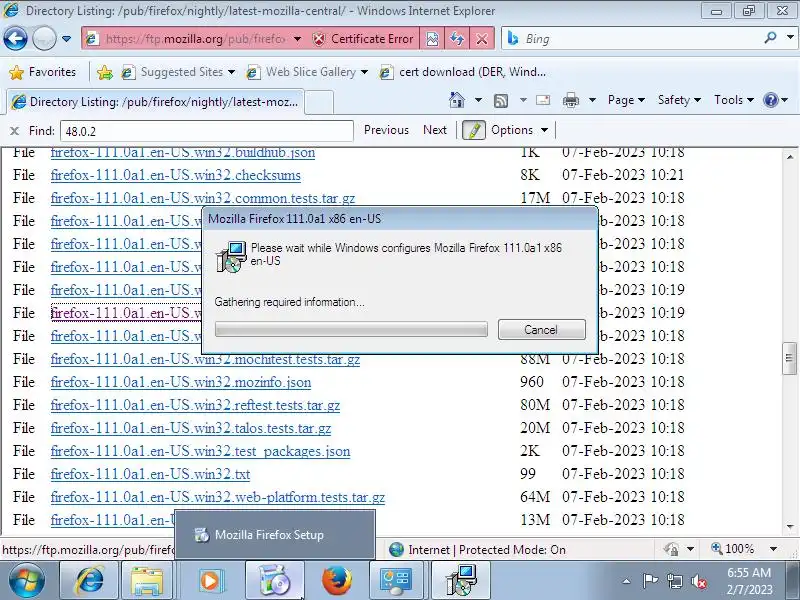Click the installer progress bar
Viewport: 800px width, 600px height.
351,330
